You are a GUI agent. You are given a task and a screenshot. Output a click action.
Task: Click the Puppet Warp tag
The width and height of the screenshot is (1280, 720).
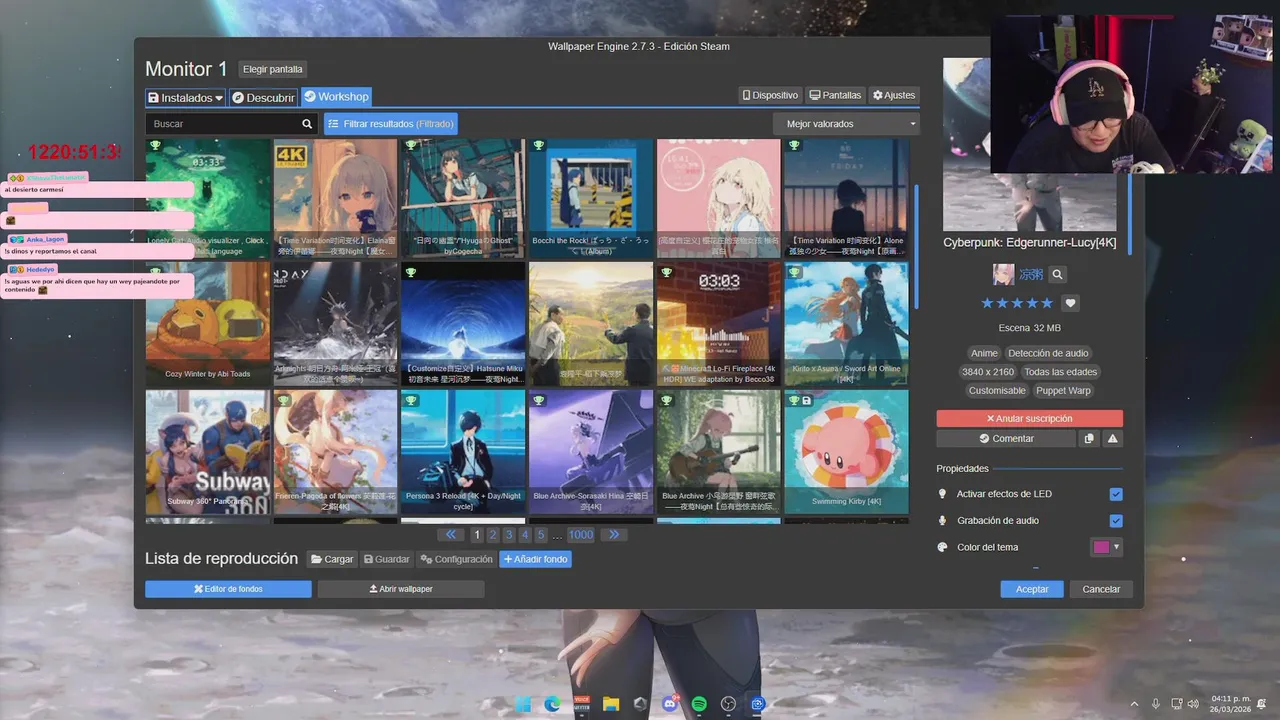point(1063,391)
